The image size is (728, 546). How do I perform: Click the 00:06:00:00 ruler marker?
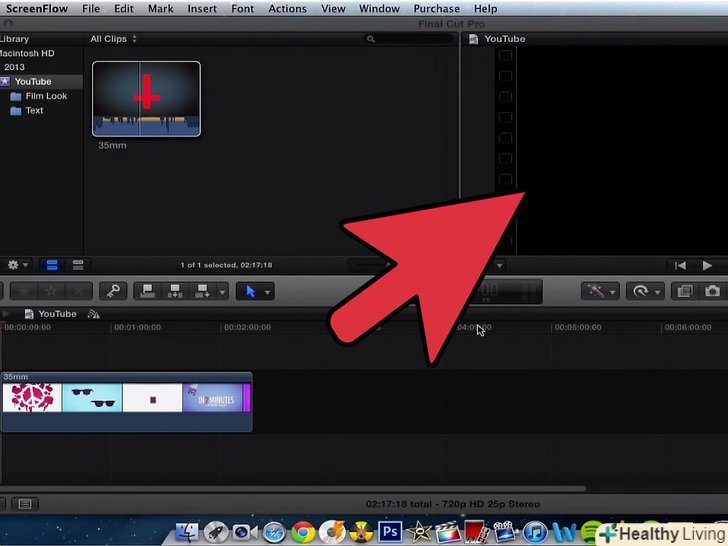click(x=688, y=327)
